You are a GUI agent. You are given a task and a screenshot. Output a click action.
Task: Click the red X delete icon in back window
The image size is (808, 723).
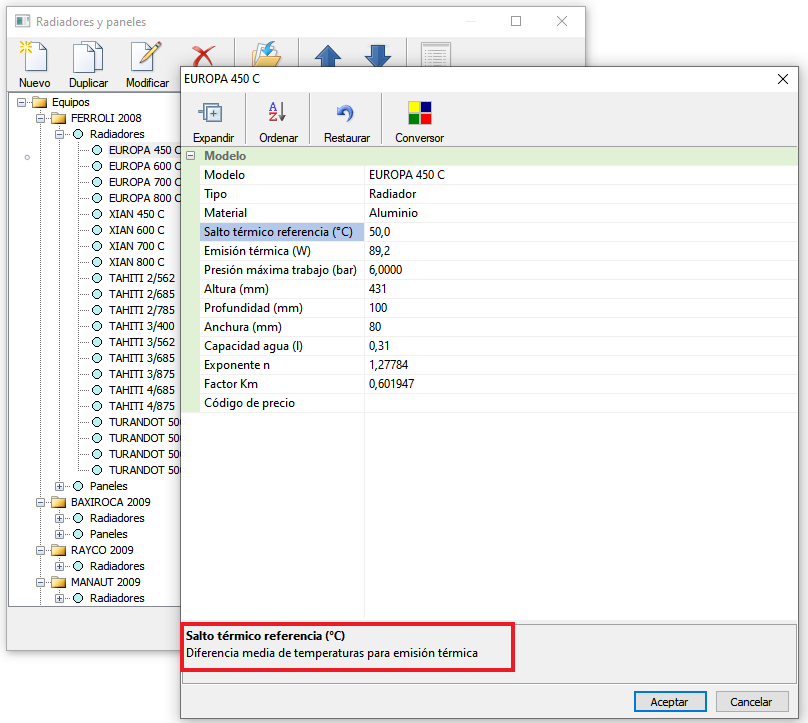[x=204, y=56]
